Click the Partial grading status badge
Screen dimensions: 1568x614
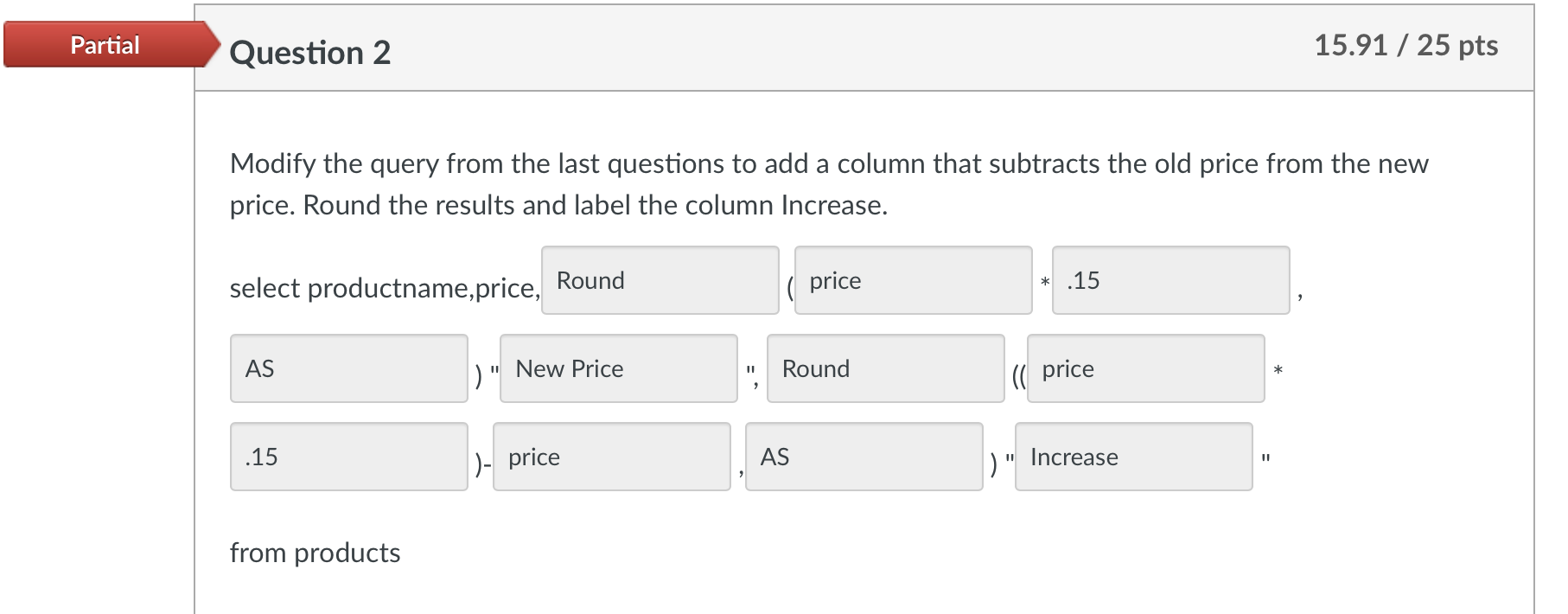click(x=103, y=45)
